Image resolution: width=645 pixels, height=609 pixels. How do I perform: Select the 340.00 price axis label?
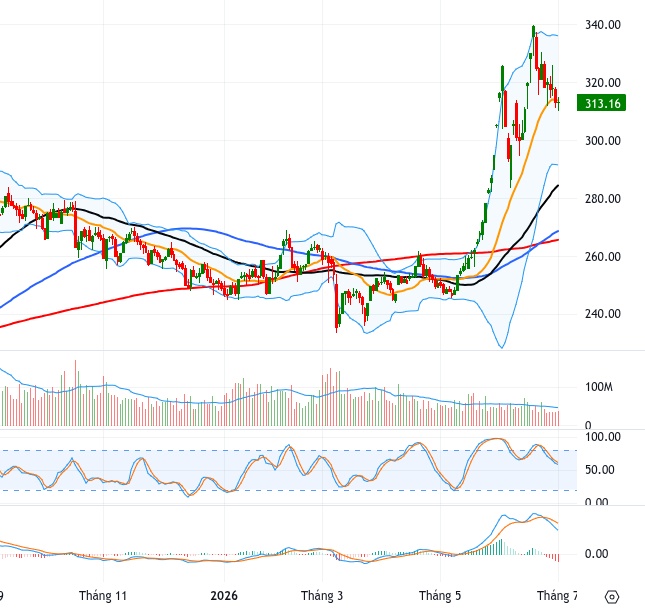[603, 25]
